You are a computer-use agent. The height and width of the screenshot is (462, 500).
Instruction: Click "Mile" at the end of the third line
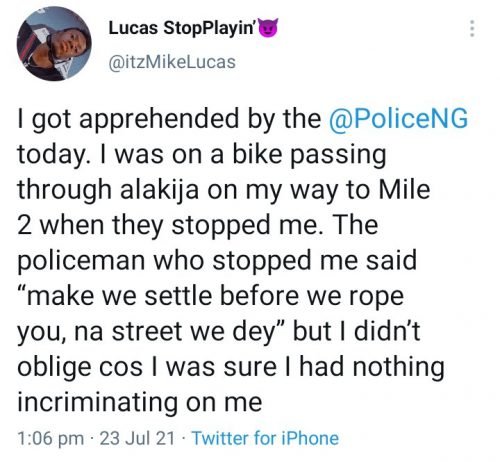pyautogui.click(x=405, y=188)
